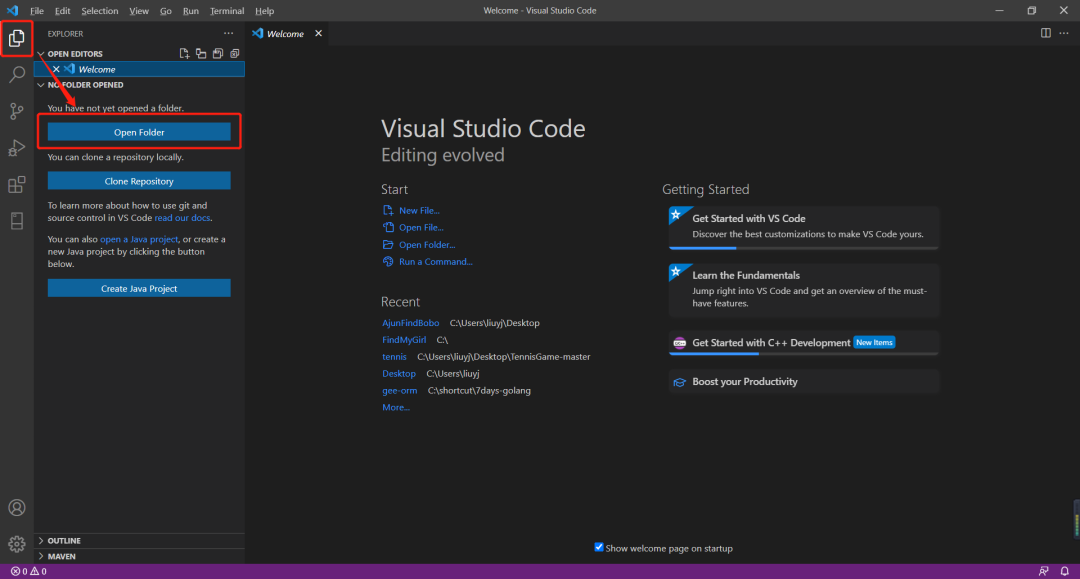The image size is (1080, 579).
Task: Click the Clone Repository button
Action: coord(139,181)
